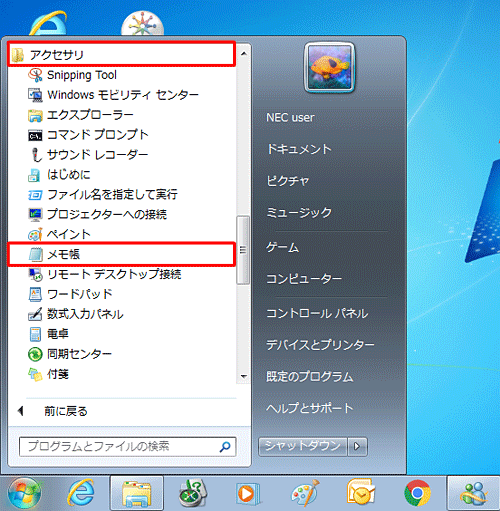Click the プログラムとファイルの検索 search box

(128, 447)
